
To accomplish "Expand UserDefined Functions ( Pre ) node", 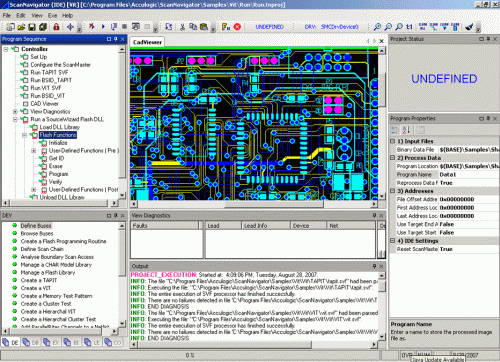I will pyautogui.click(x=34, y=151).
